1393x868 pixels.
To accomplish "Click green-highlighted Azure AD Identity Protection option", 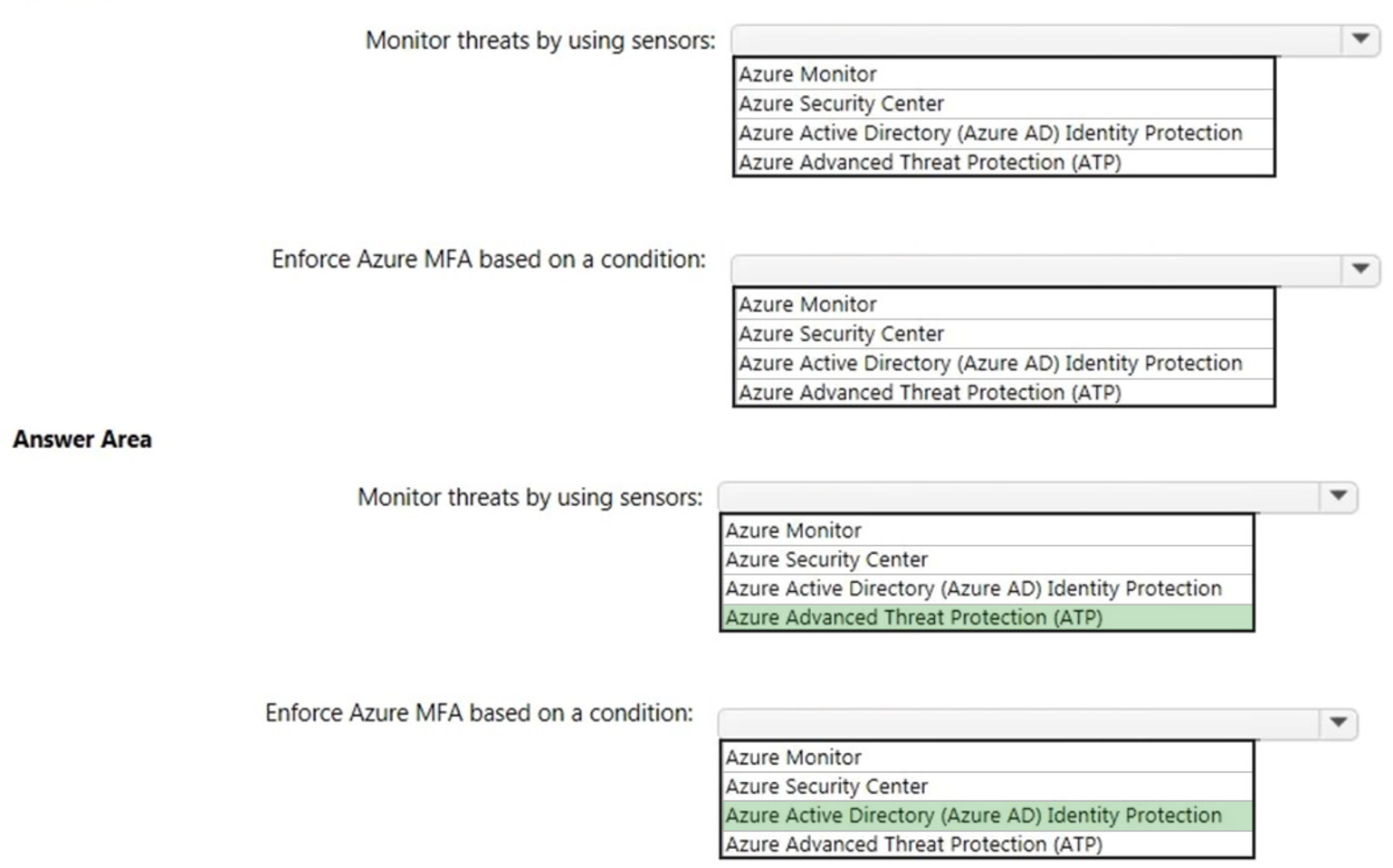I will [973, 815].
